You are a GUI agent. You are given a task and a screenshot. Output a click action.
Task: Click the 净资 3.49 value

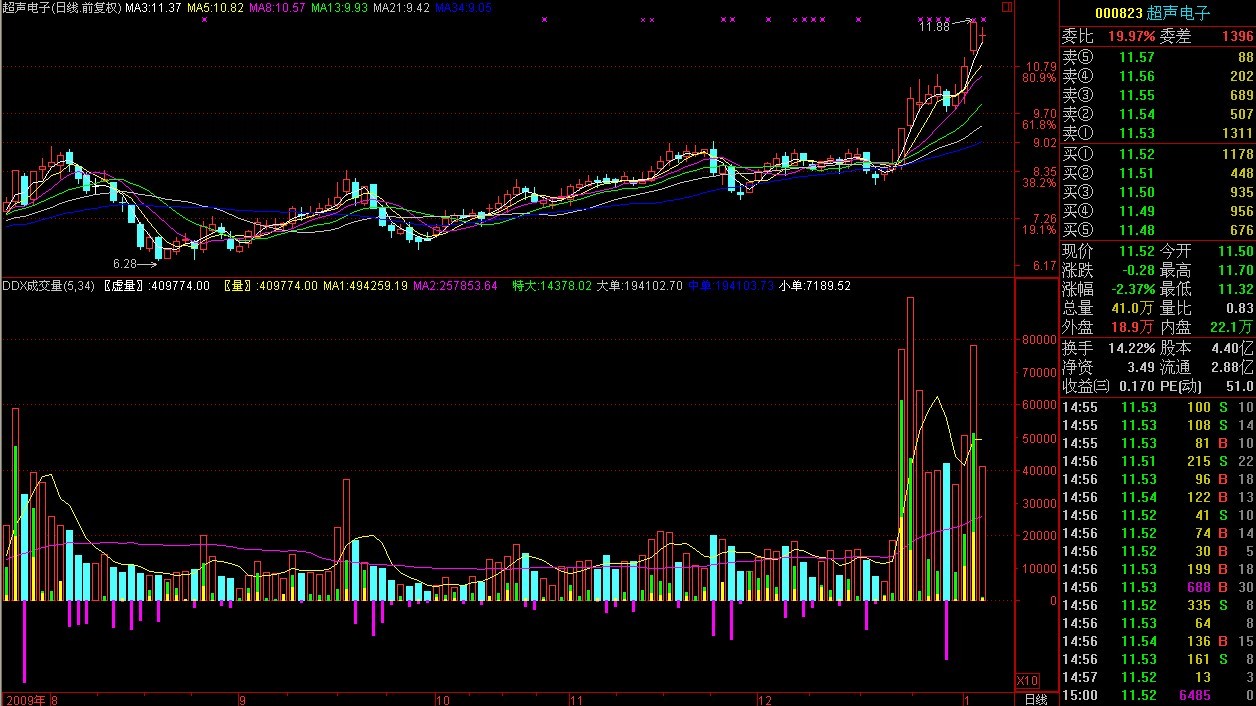pos(1141,368)
